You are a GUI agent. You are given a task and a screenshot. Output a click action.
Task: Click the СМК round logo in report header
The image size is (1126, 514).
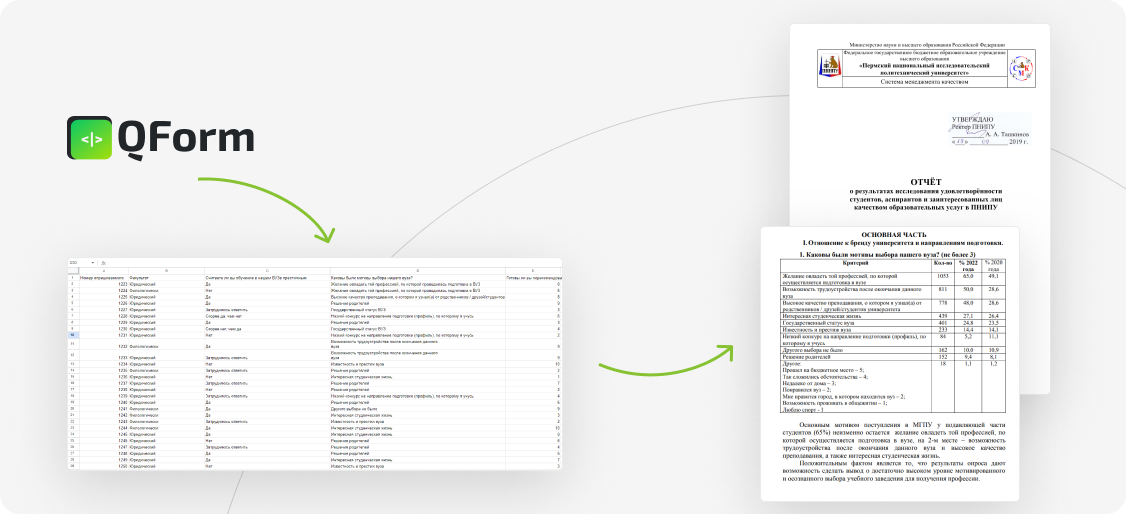click(1021, 68)
